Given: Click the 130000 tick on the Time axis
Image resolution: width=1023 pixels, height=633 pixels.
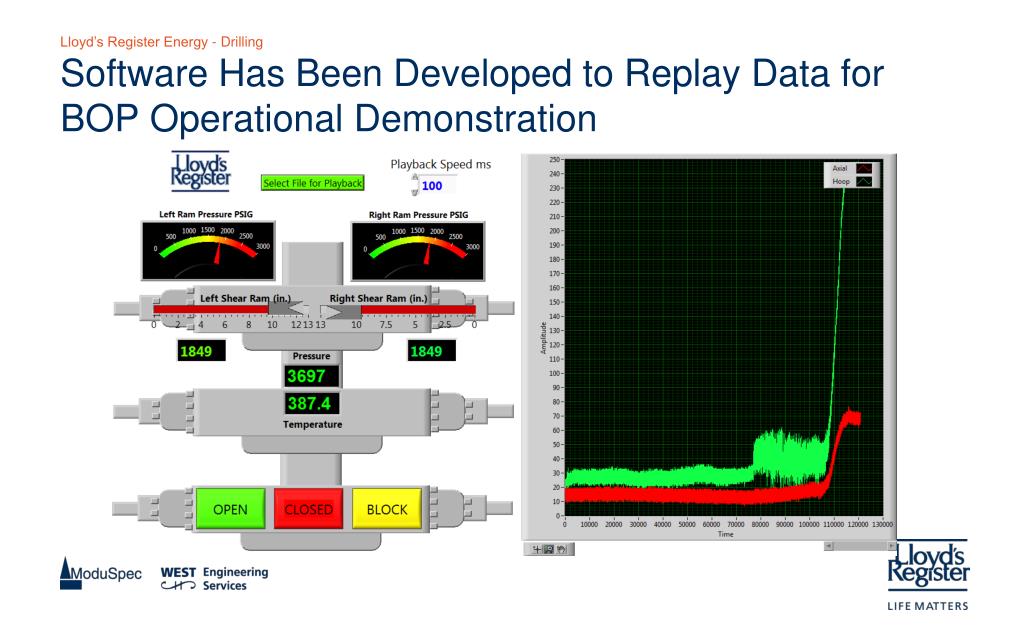Looking at the screenshot, I should tap(882, 524).
